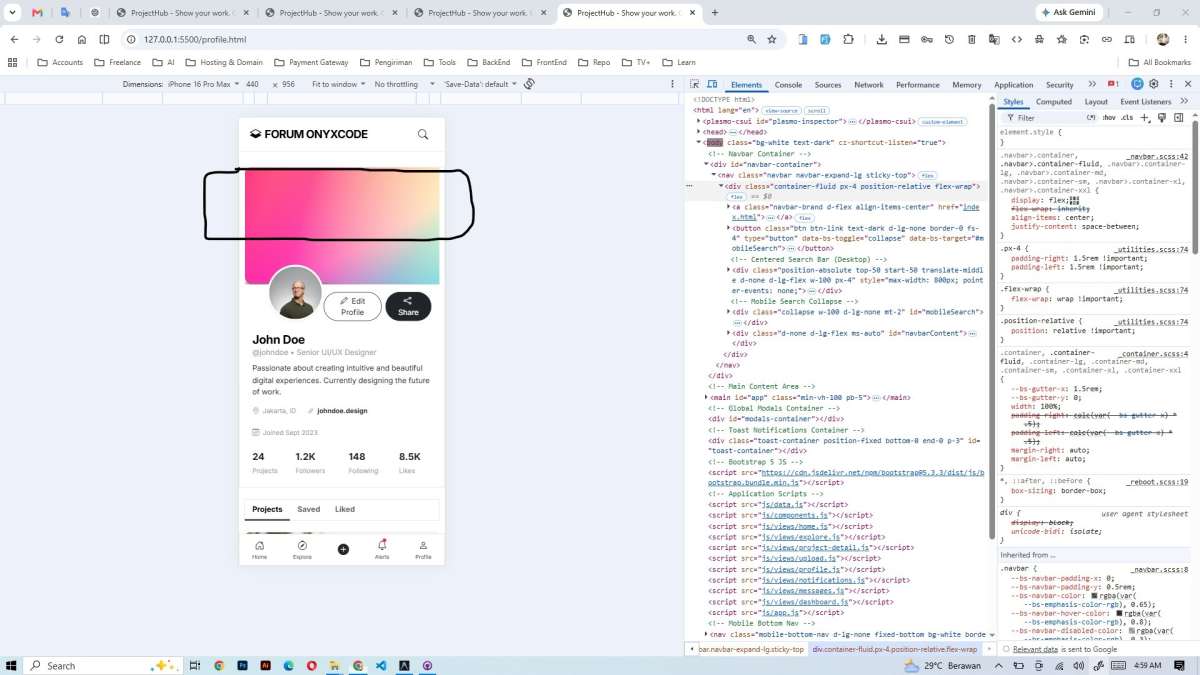This screenshot has height=675, width=1200.
Task: Click the color swatch for --bs-navbar-hover-color
Action: click(x=1120, y=613)
